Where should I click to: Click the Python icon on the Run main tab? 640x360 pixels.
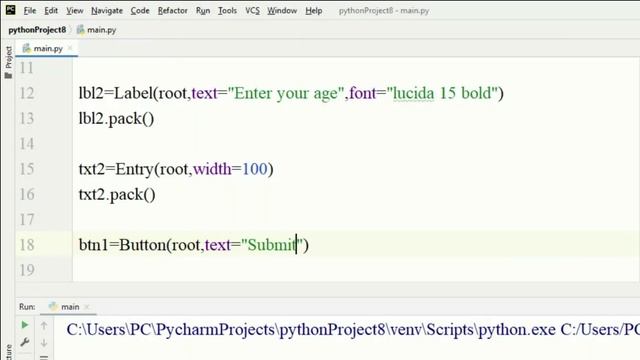[53, 307]
